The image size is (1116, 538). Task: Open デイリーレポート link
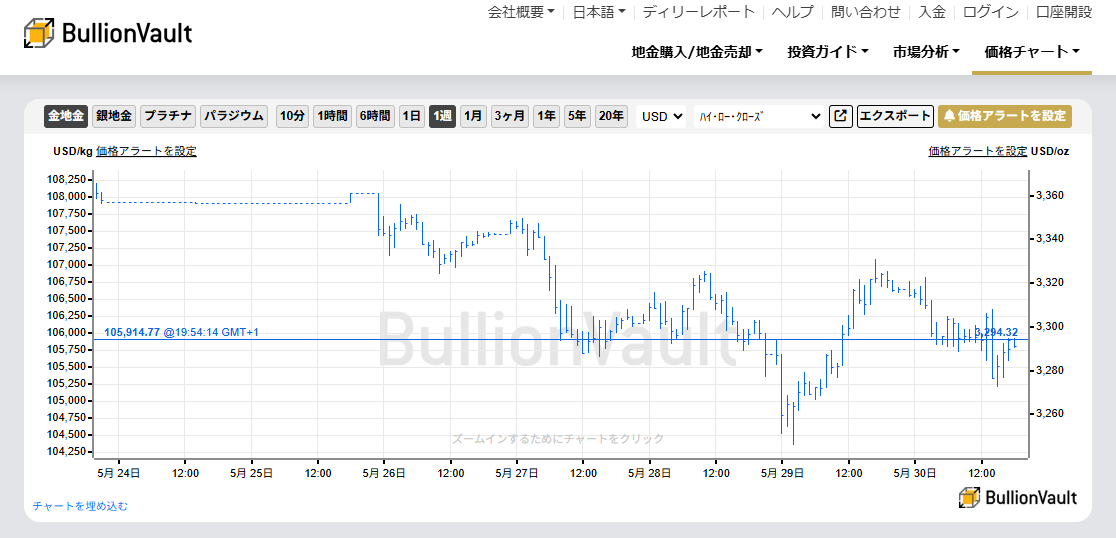point(698,12)
